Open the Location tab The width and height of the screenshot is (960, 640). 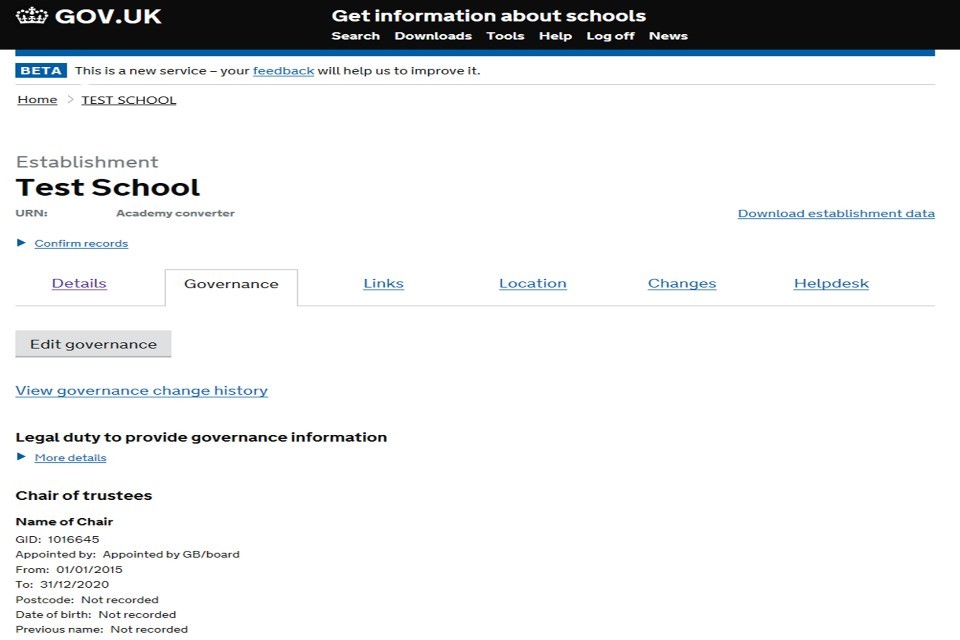coord(532,284)
